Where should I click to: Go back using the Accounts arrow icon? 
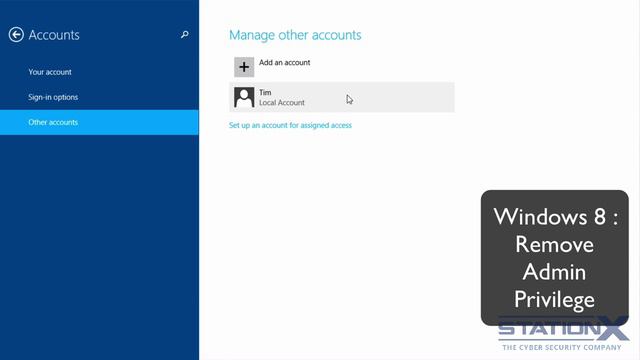(16, 35)
